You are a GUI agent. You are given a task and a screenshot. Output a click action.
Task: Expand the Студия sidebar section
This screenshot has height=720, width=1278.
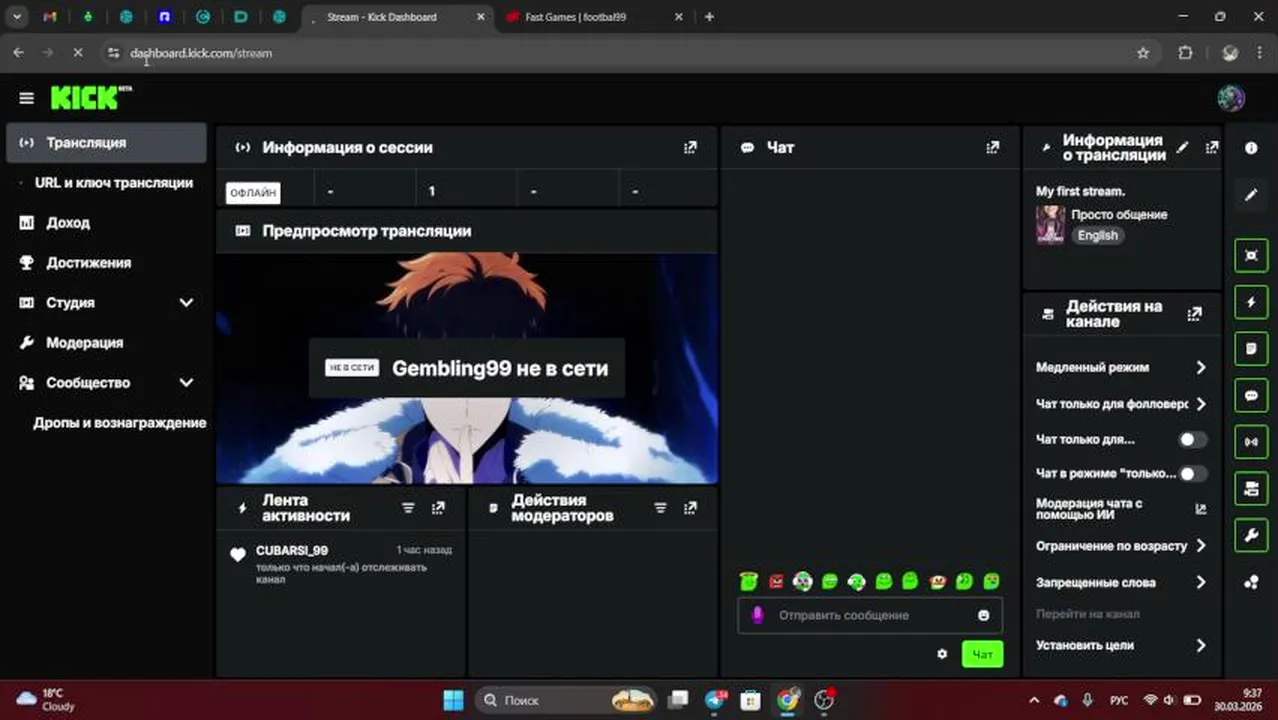coord(186,302)
